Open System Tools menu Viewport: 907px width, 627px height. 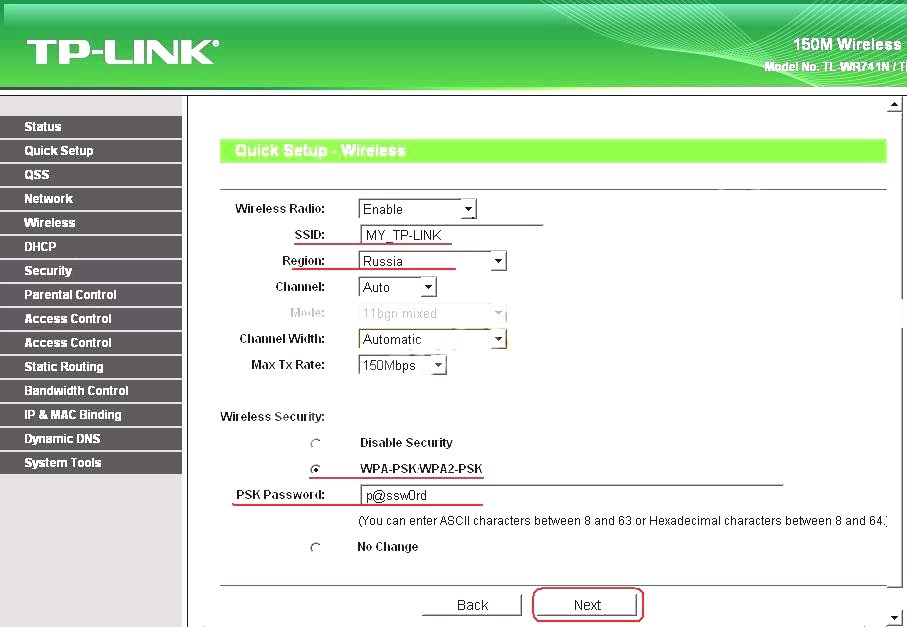pyautogui.click(x=91, y=463)
